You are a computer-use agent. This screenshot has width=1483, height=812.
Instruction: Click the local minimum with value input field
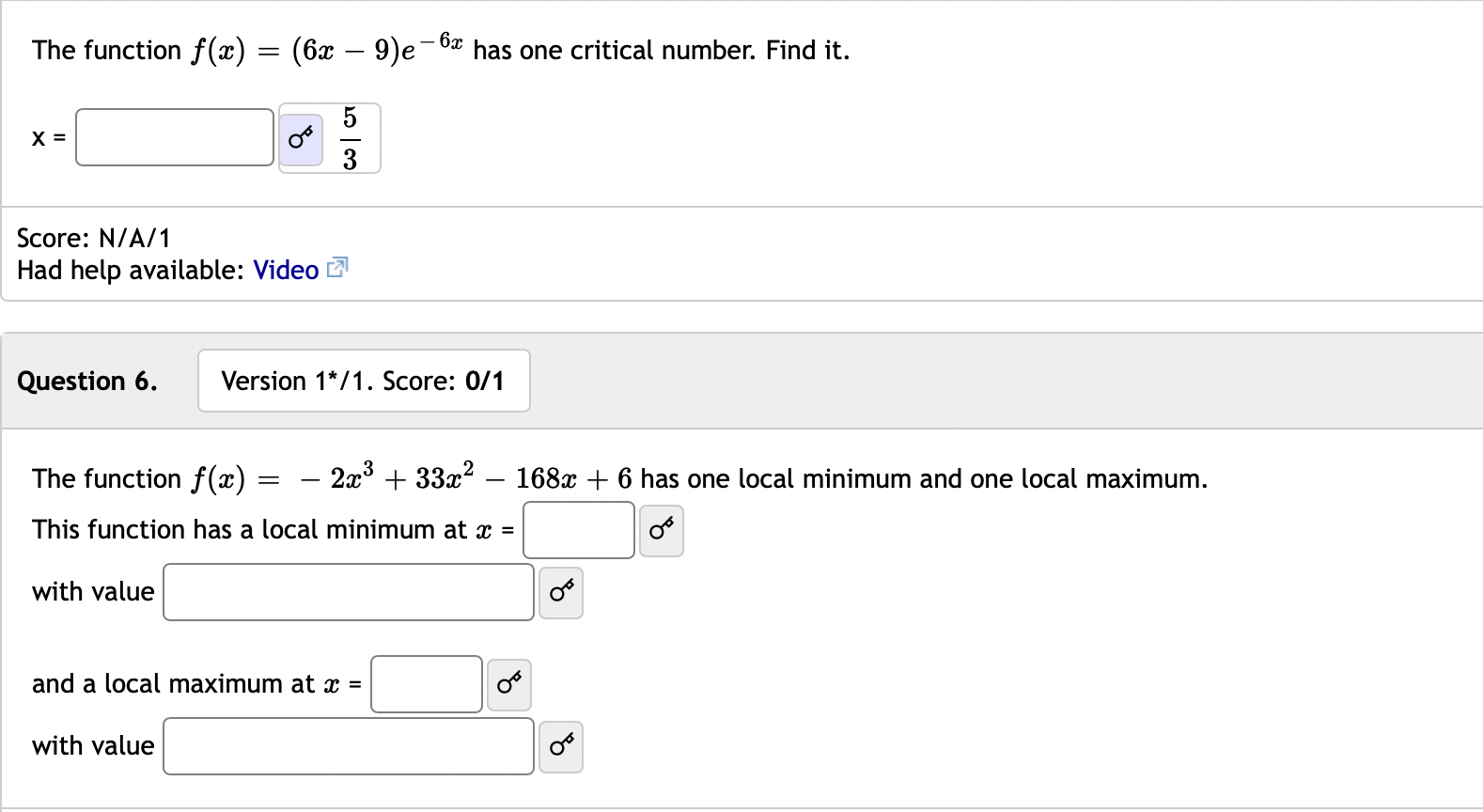click(348, 592)
